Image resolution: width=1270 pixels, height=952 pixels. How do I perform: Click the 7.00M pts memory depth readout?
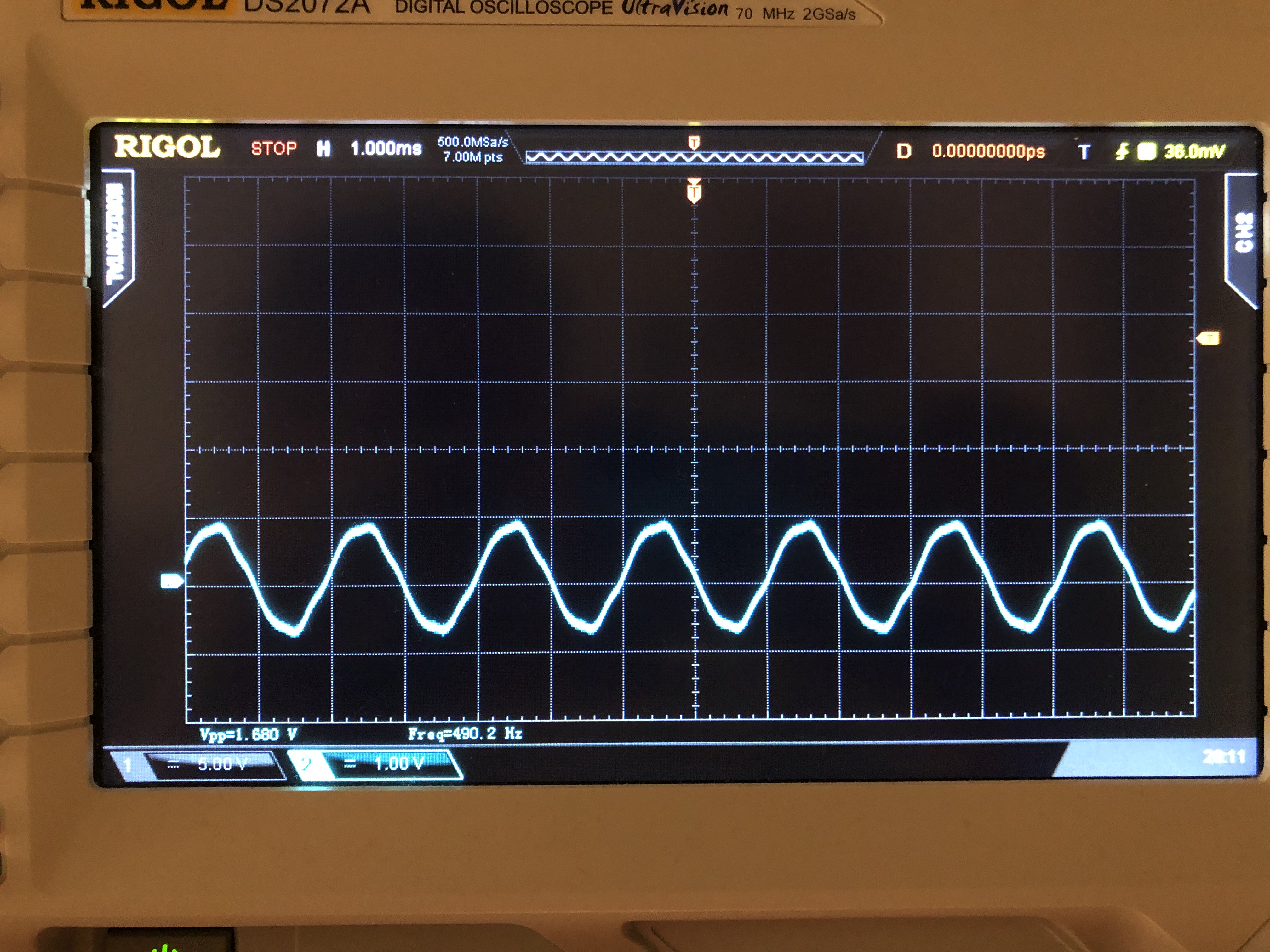473,157
